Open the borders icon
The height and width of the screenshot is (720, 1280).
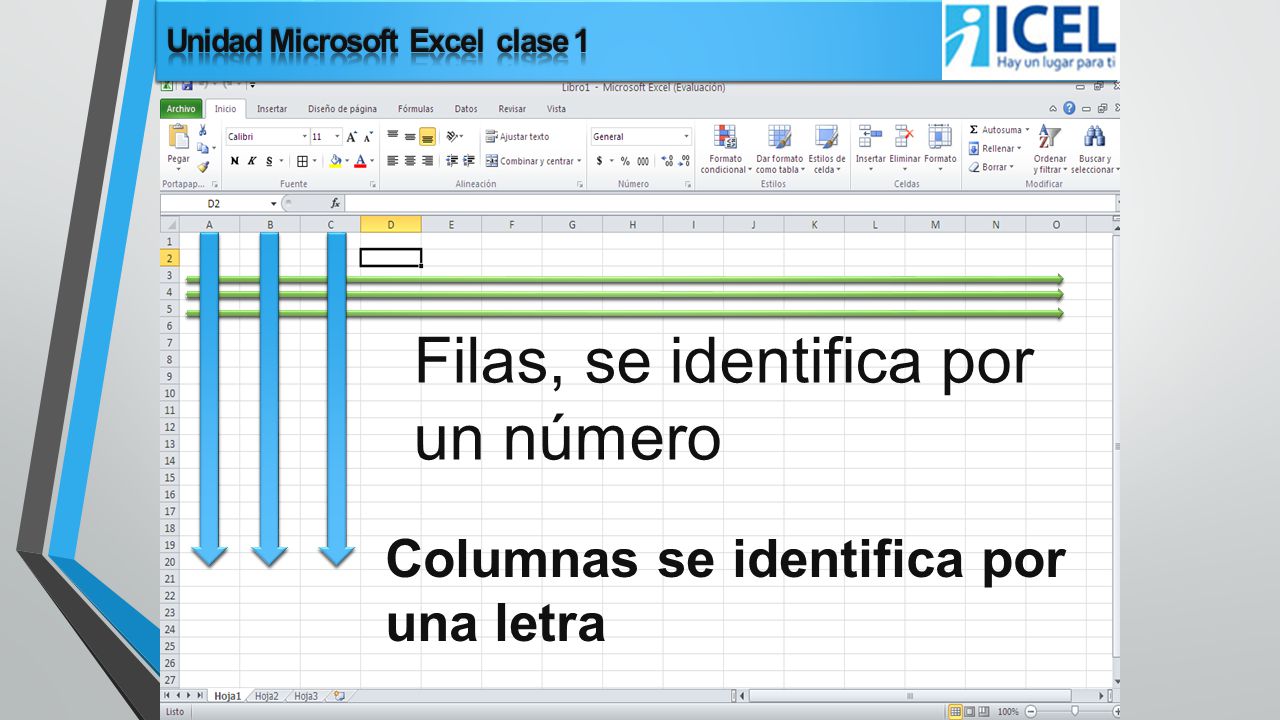point(302,161)
